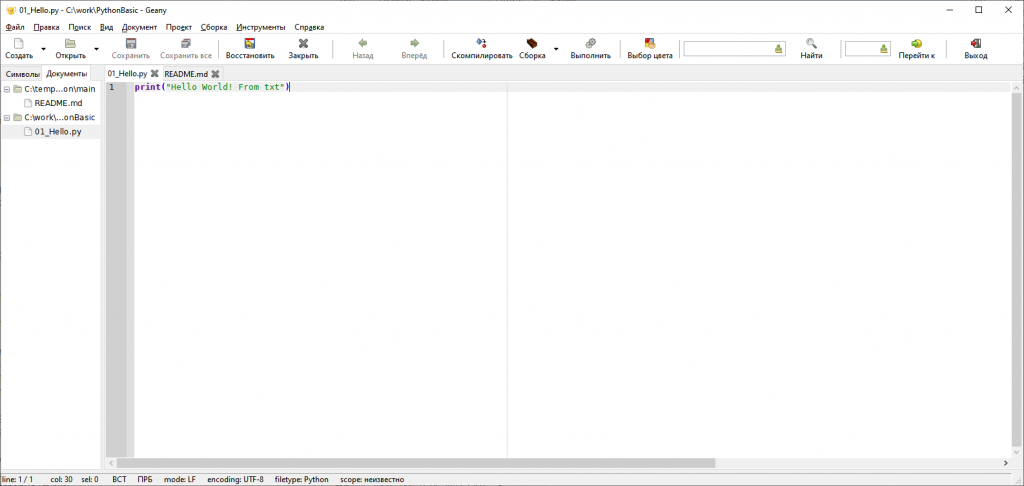The height and width of the screenshot is (486, 1024).
Task: Click the "filetype: Python" status text
Action: click(302, 479)
